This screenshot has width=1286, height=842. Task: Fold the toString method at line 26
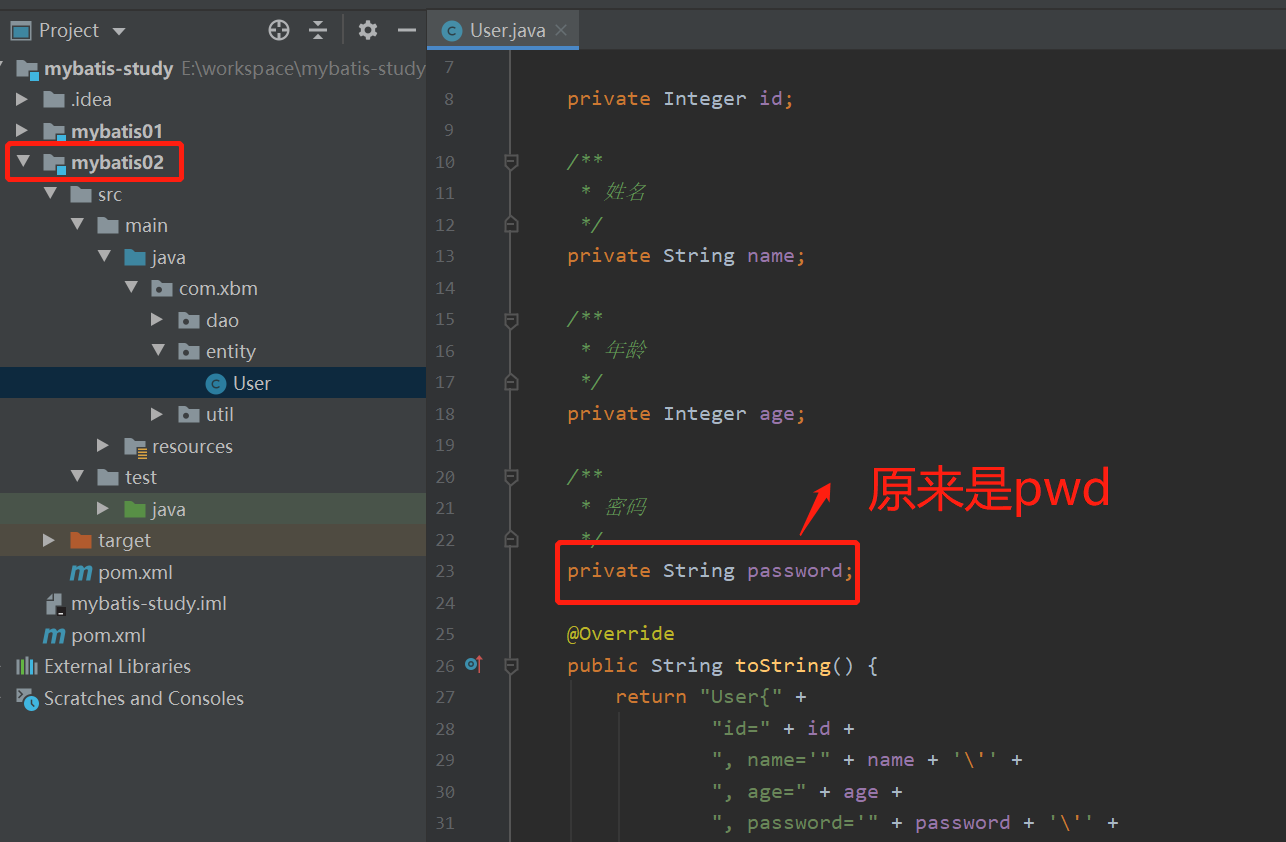click(511, 665)
